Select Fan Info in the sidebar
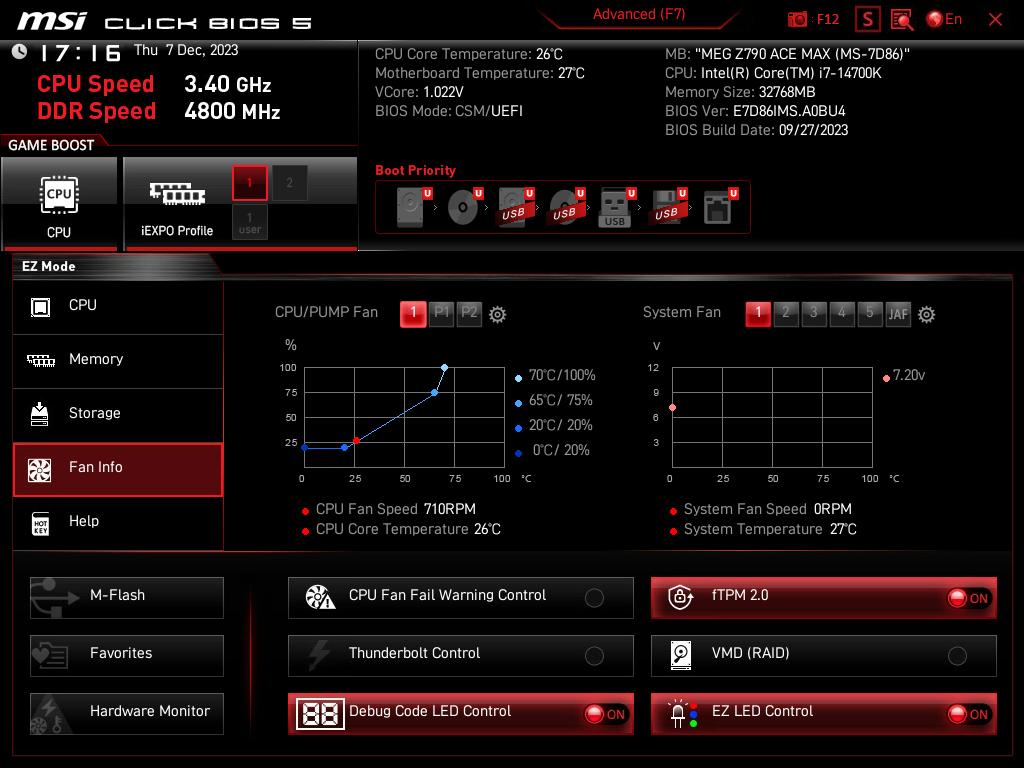 (118, 468)
